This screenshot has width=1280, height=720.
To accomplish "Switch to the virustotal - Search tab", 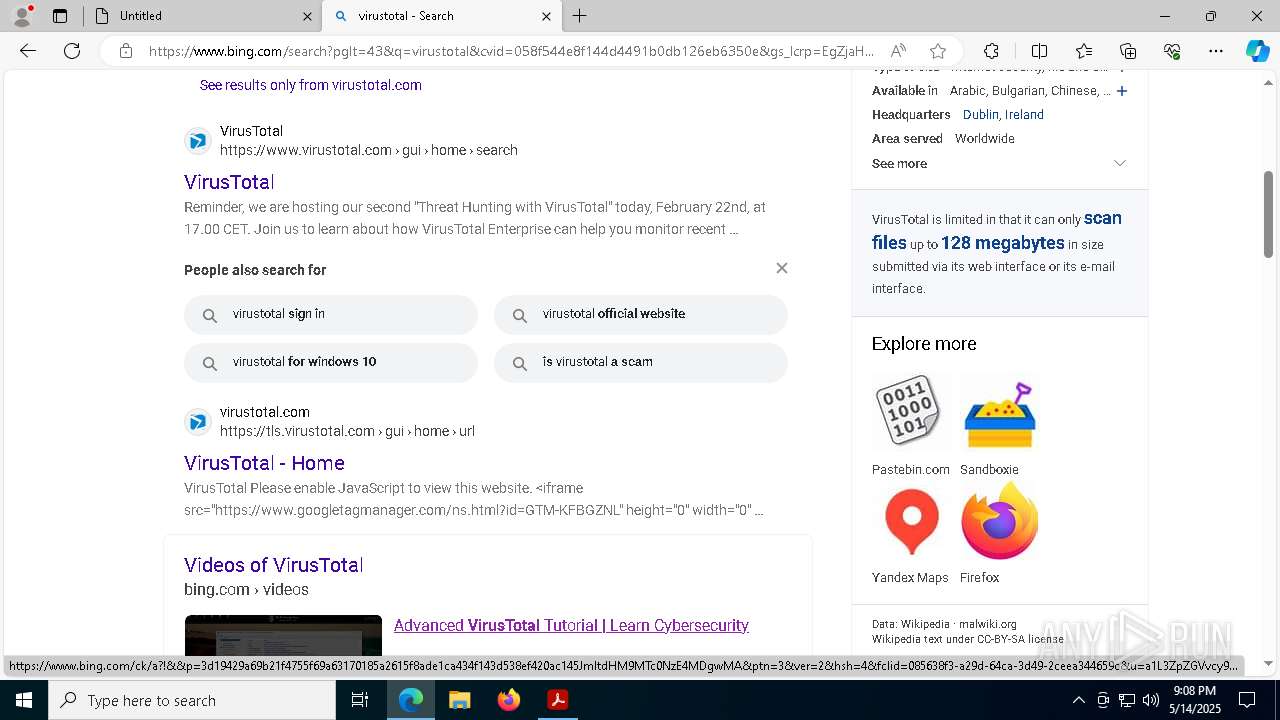I will (x=440, y=16).
